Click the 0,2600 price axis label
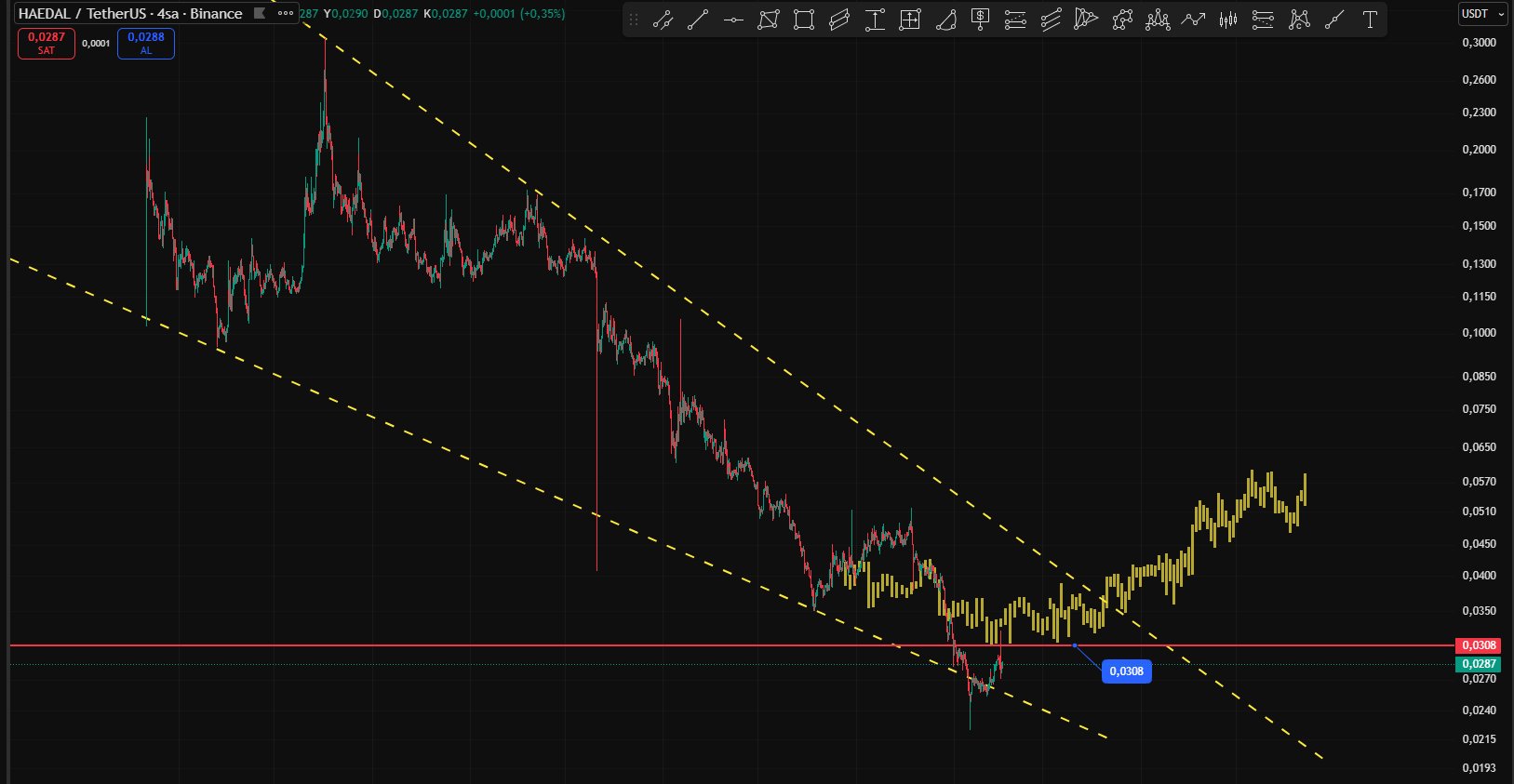The height and width of the screenshot is (784, 1514). click(1480, 80)
